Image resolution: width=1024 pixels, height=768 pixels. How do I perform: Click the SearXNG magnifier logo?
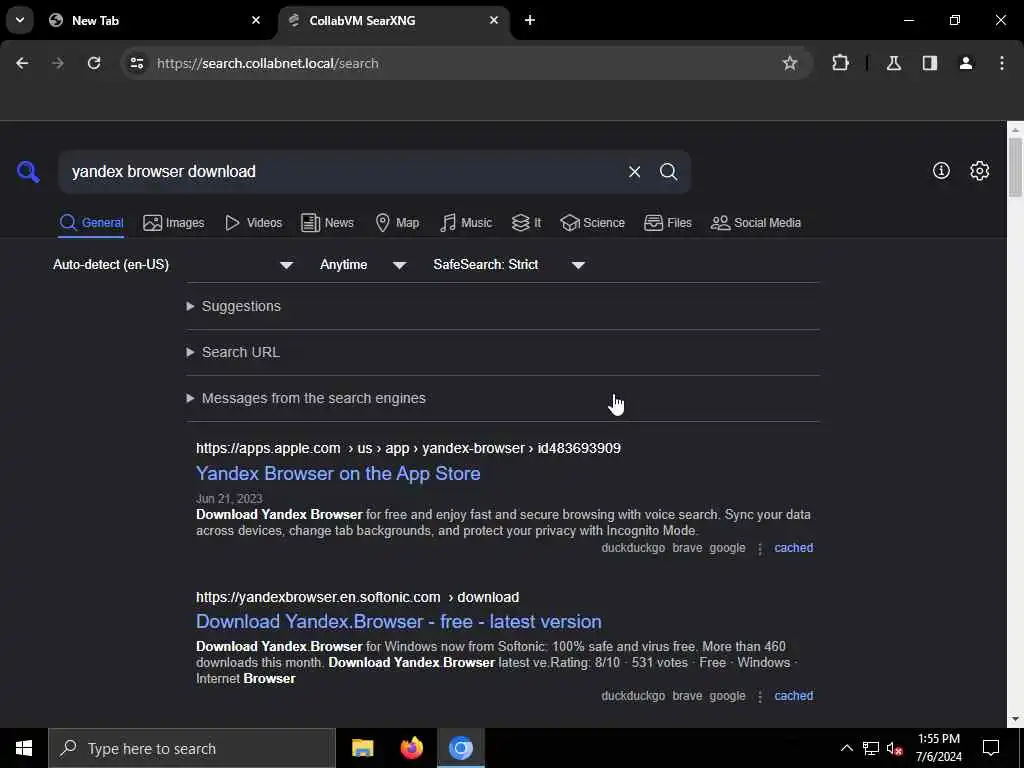click(28, 172)
